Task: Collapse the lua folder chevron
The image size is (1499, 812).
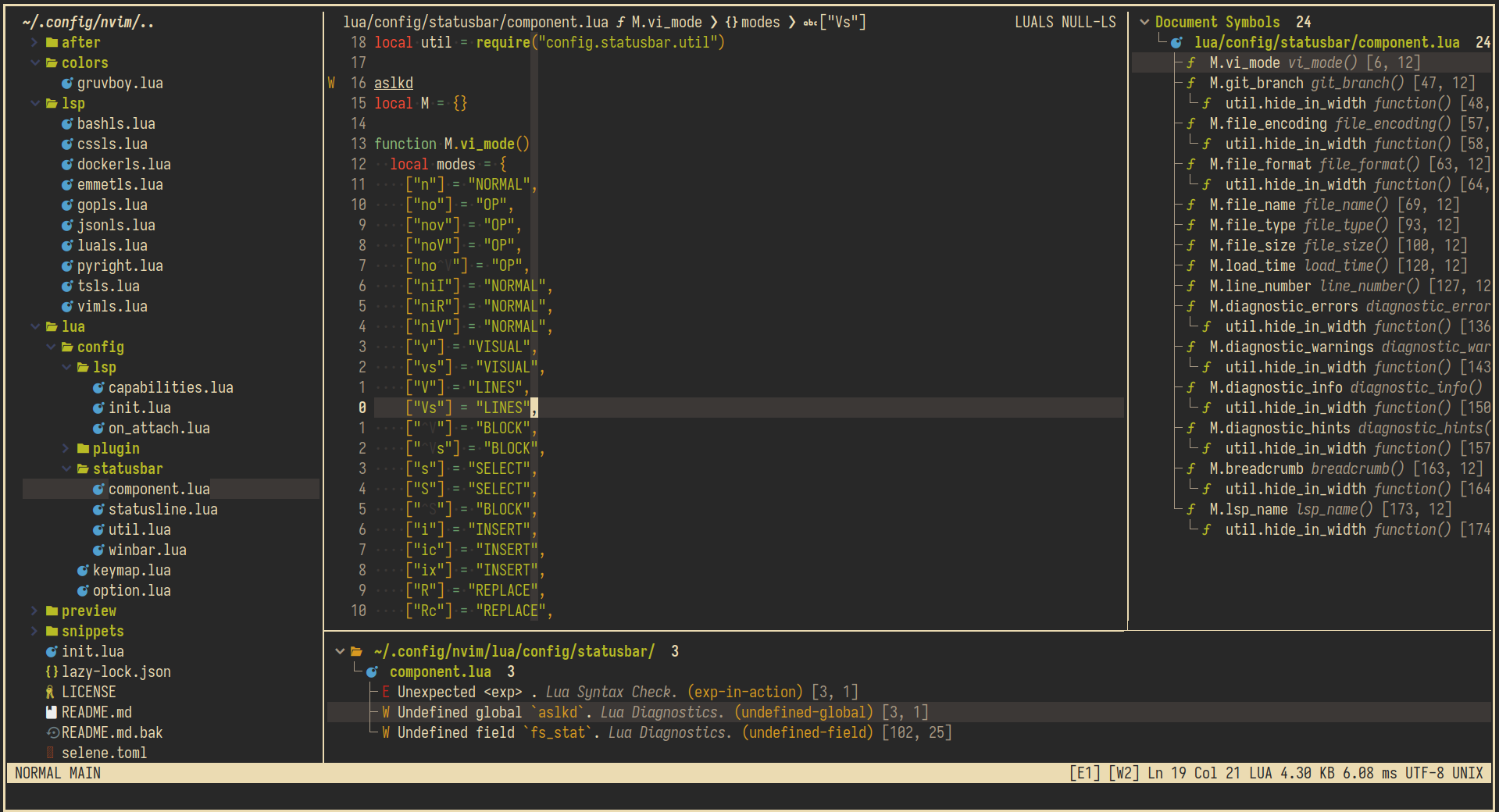Action: pos(34,326)
